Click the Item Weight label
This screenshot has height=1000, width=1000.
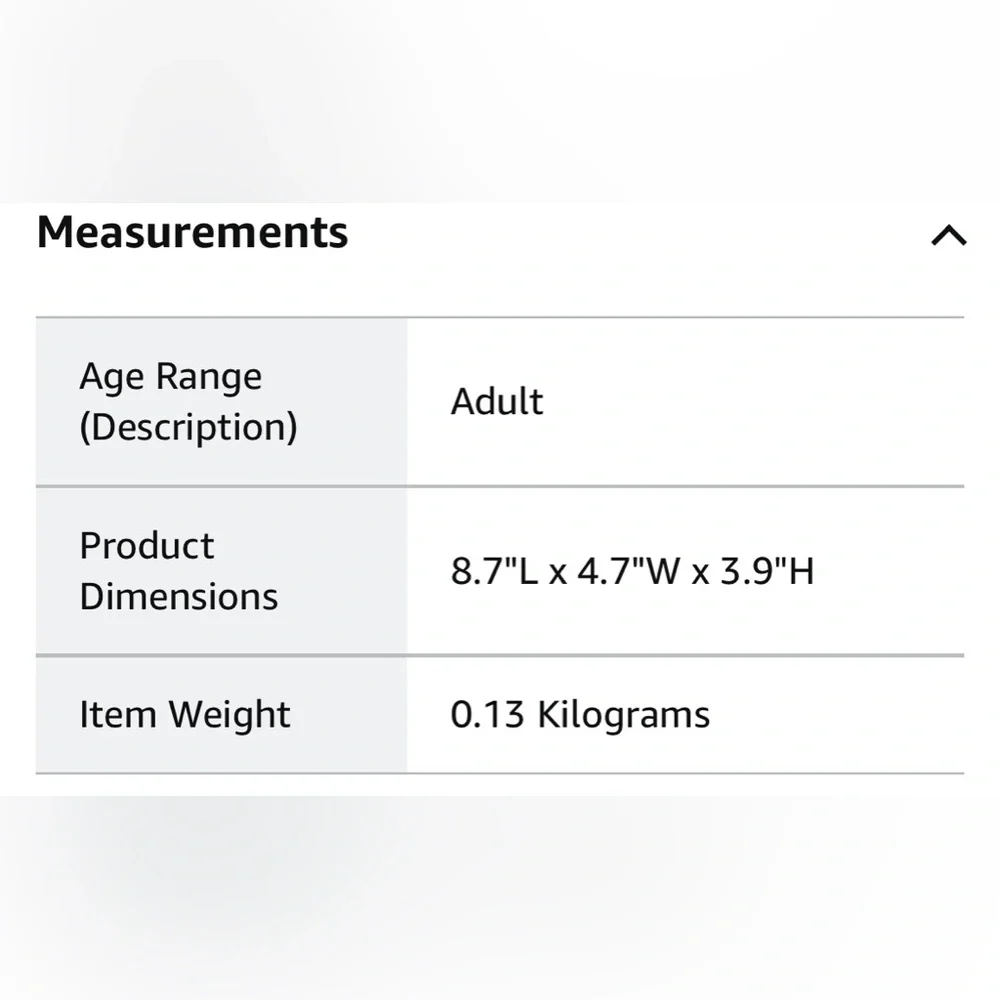pyautogui.click(x=184, y=714)
